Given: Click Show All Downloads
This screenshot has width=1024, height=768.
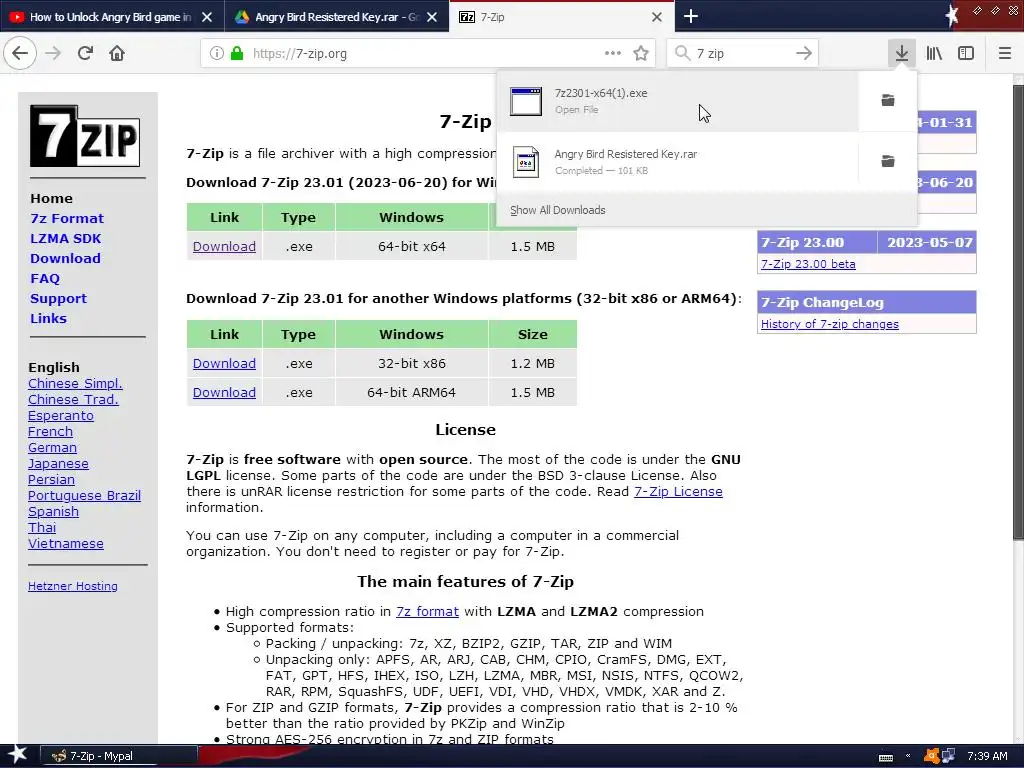Looking at the screenshot, I should click(x=558, y=210).
